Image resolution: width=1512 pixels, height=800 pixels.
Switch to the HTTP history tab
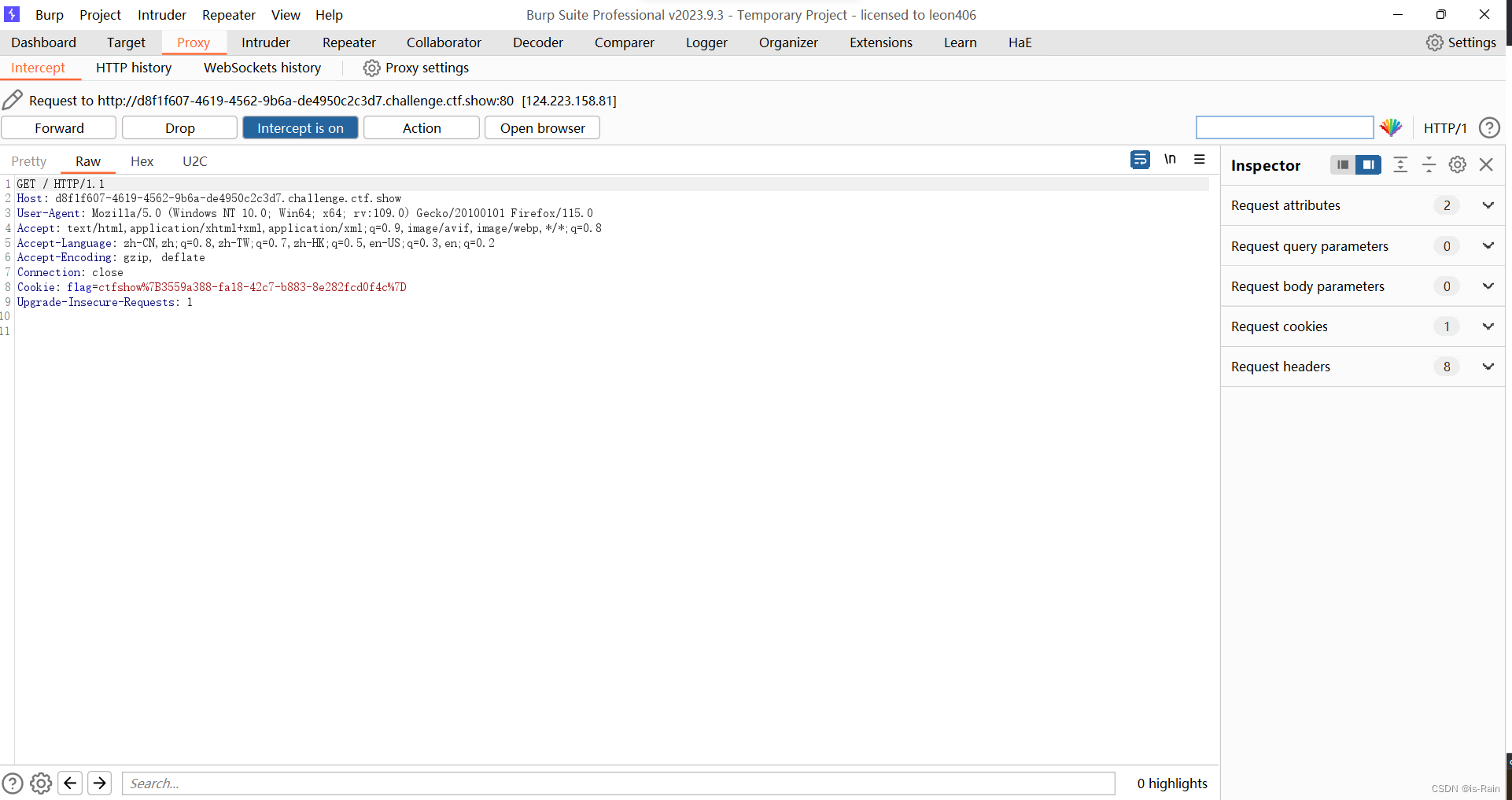133,68
